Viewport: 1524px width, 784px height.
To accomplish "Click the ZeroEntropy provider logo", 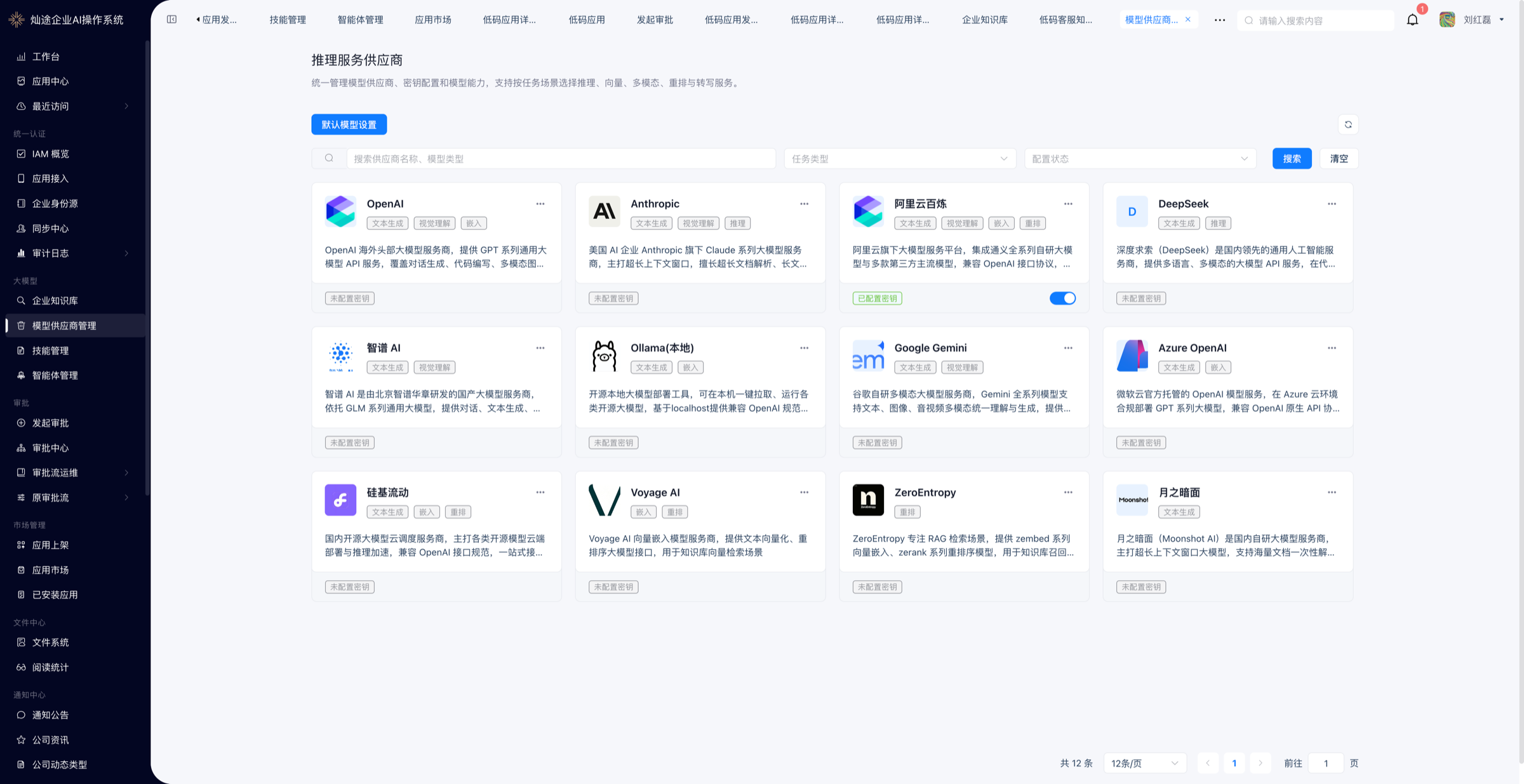I will 868,500.
